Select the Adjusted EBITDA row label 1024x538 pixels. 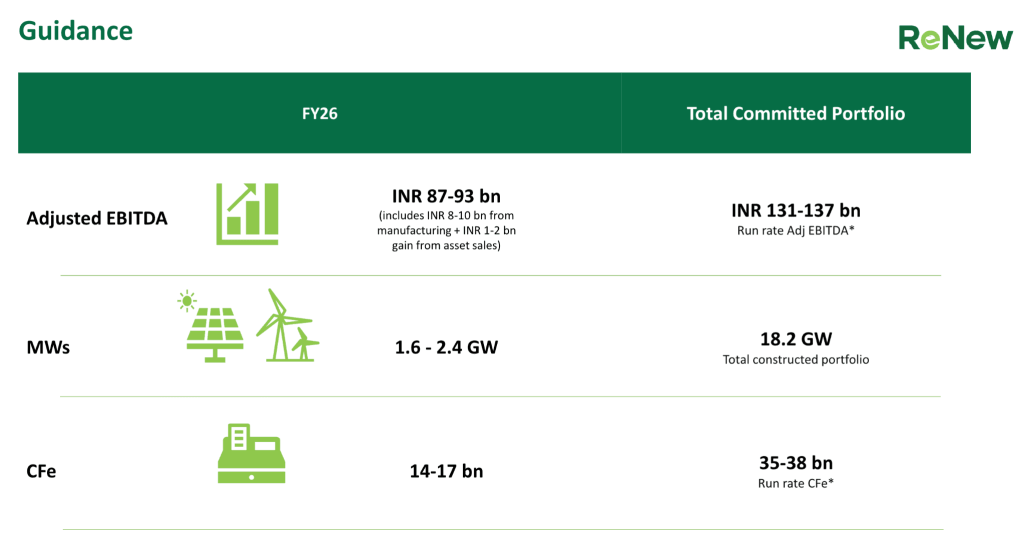(x=97, y=218)
